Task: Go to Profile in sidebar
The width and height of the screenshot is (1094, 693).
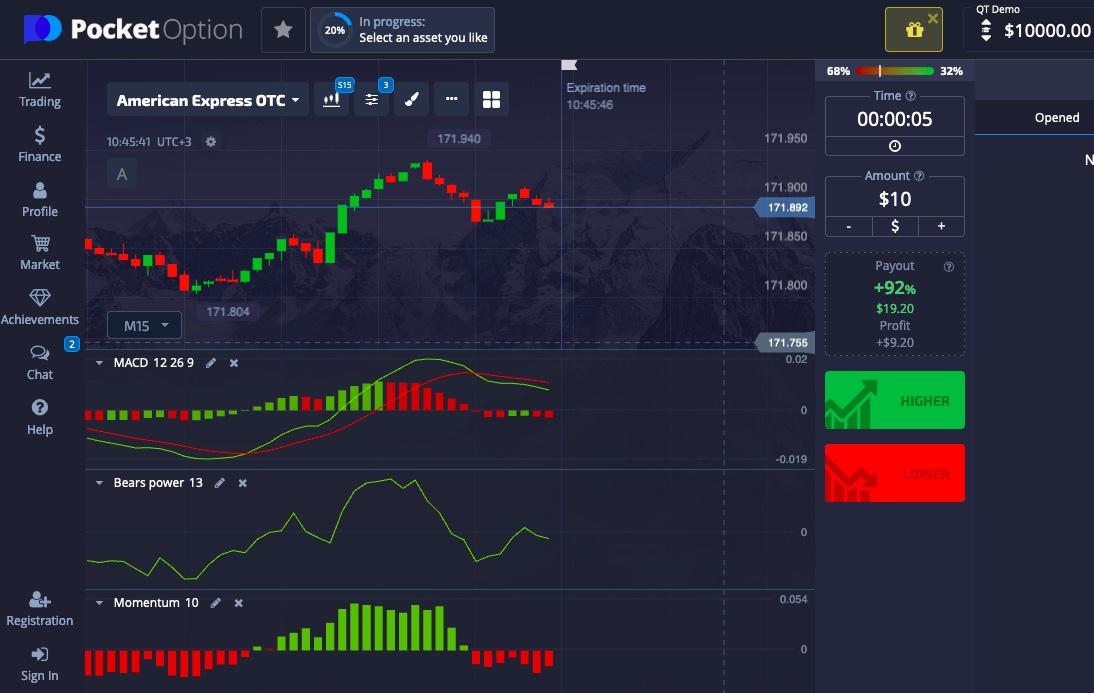Action: click(40, 200)
